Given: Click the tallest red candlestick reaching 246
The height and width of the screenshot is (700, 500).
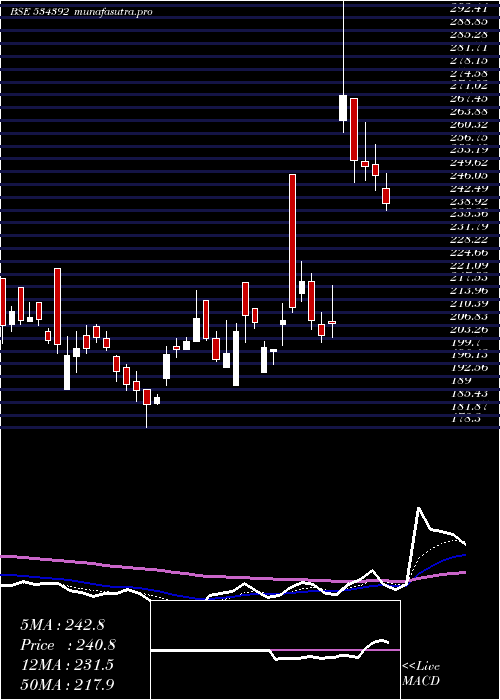Looking at the screenshot, I should 292,241.
